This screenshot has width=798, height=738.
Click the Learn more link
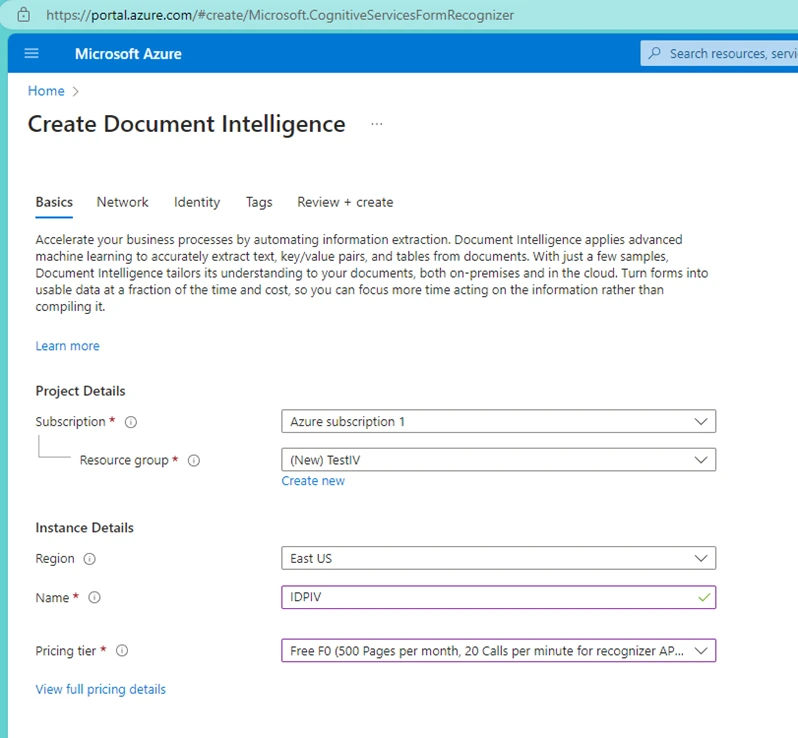coord(67,346)
